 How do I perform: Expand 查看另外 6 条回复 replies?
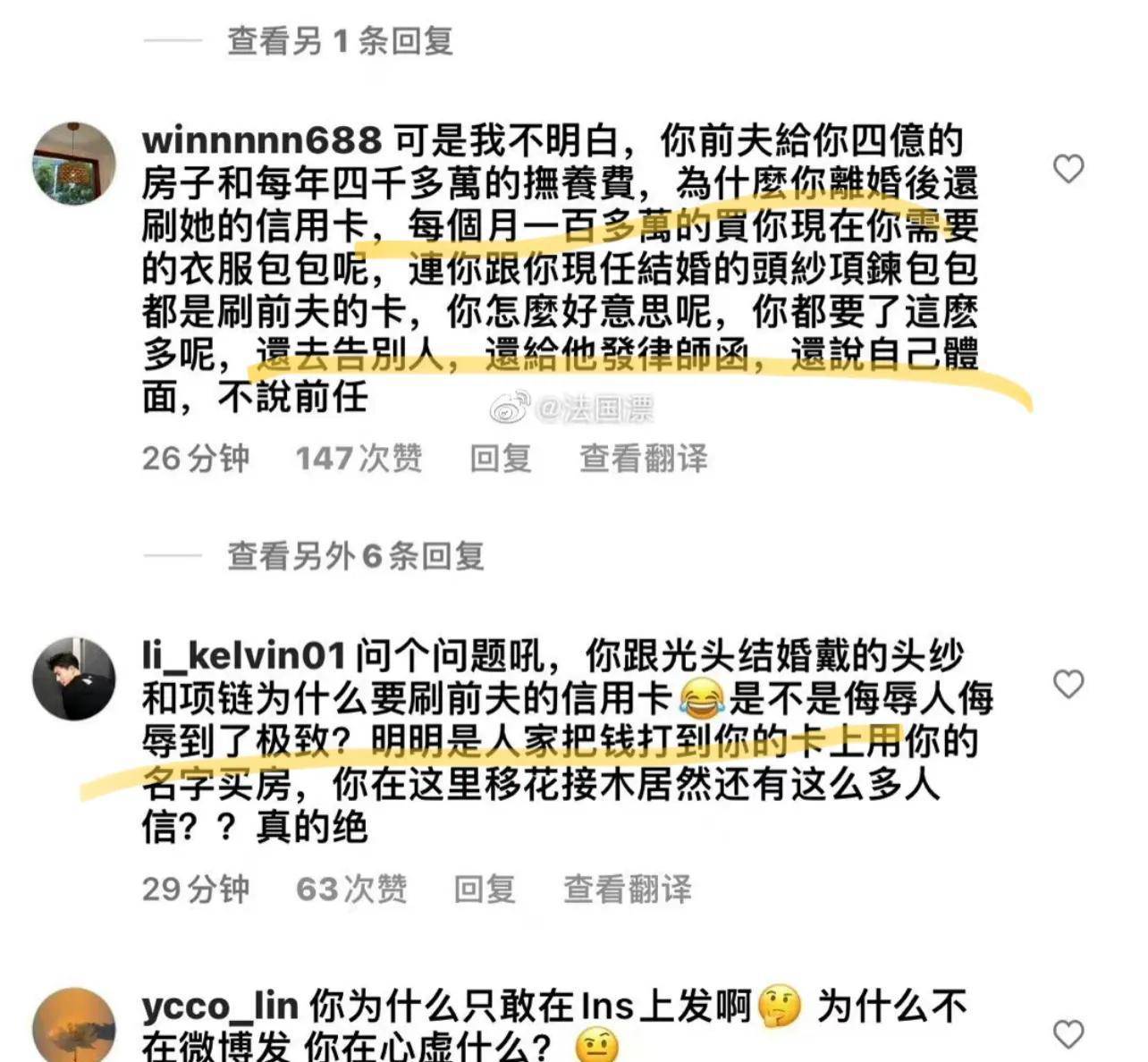coord(356,556)
